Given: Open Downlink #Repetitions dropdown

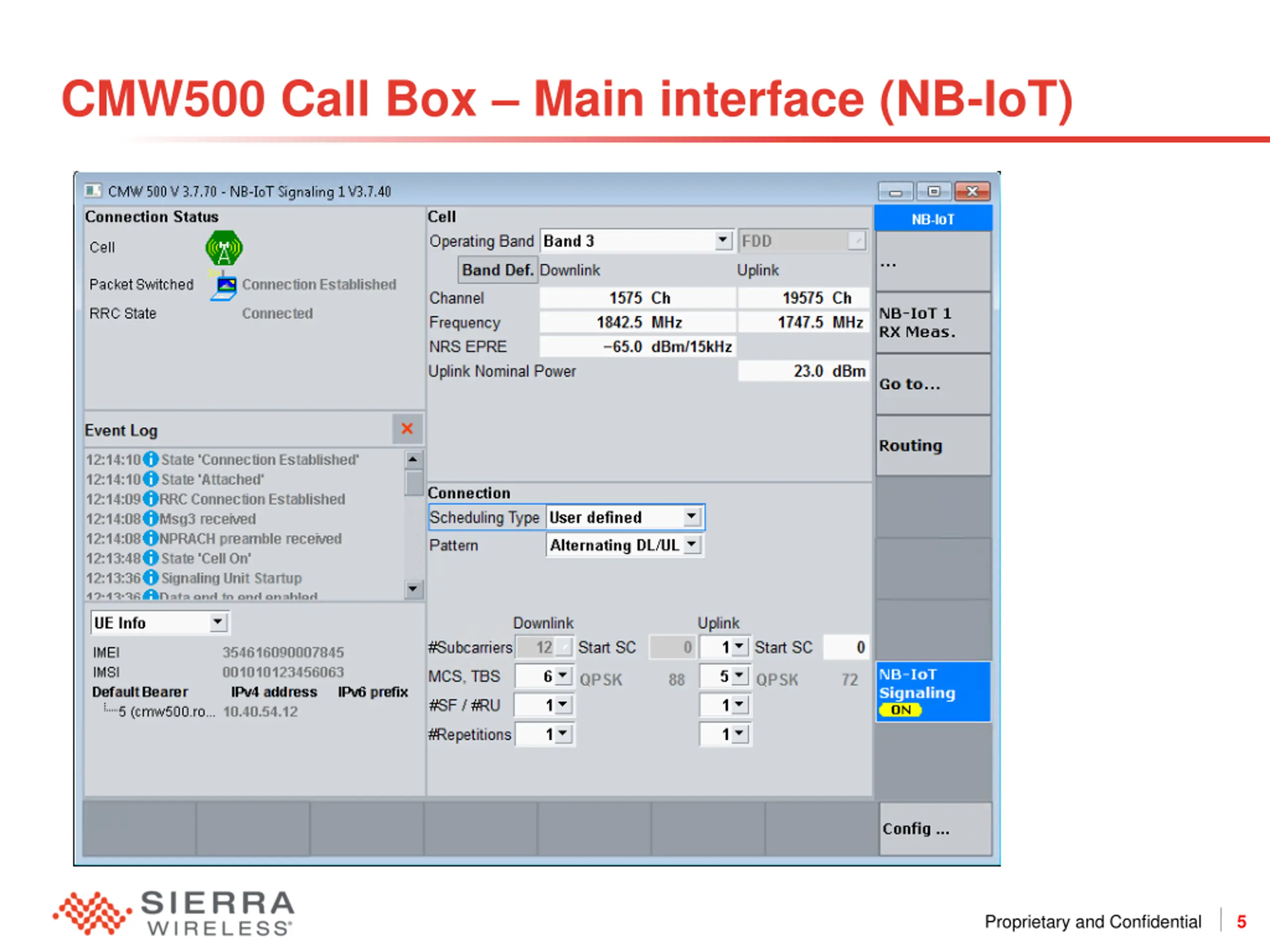Looking at the screenshot, I should coord(563,734).
